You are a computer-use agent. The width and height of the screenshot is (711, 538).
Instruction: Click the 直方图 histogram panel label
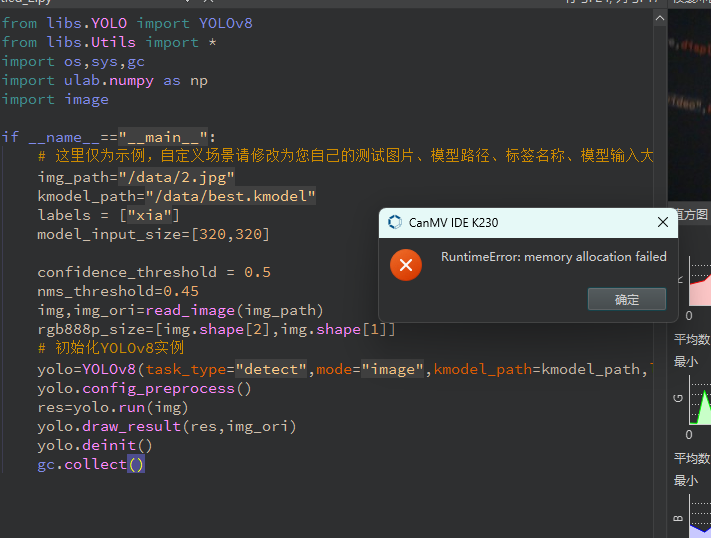point(690,215)
